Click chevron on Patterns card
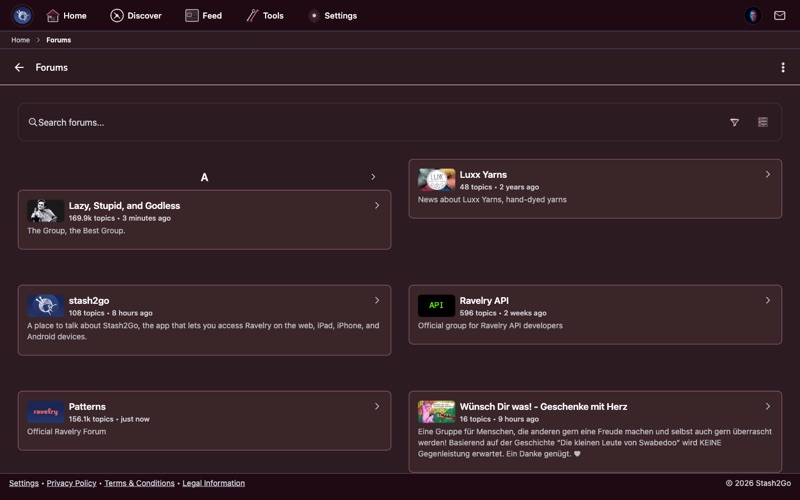Image resolution: width=800 pixels, height=500 pixels. click(377, 406)
